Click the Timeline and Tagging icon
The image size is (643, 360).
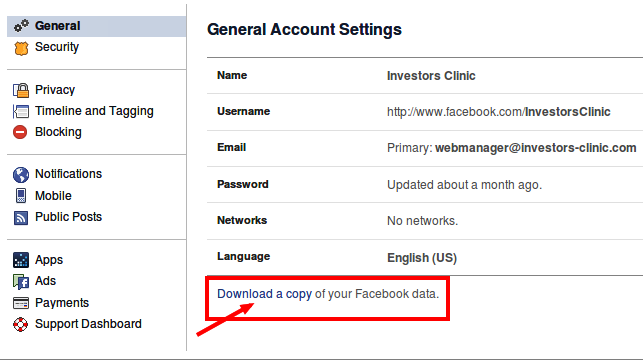21,111
